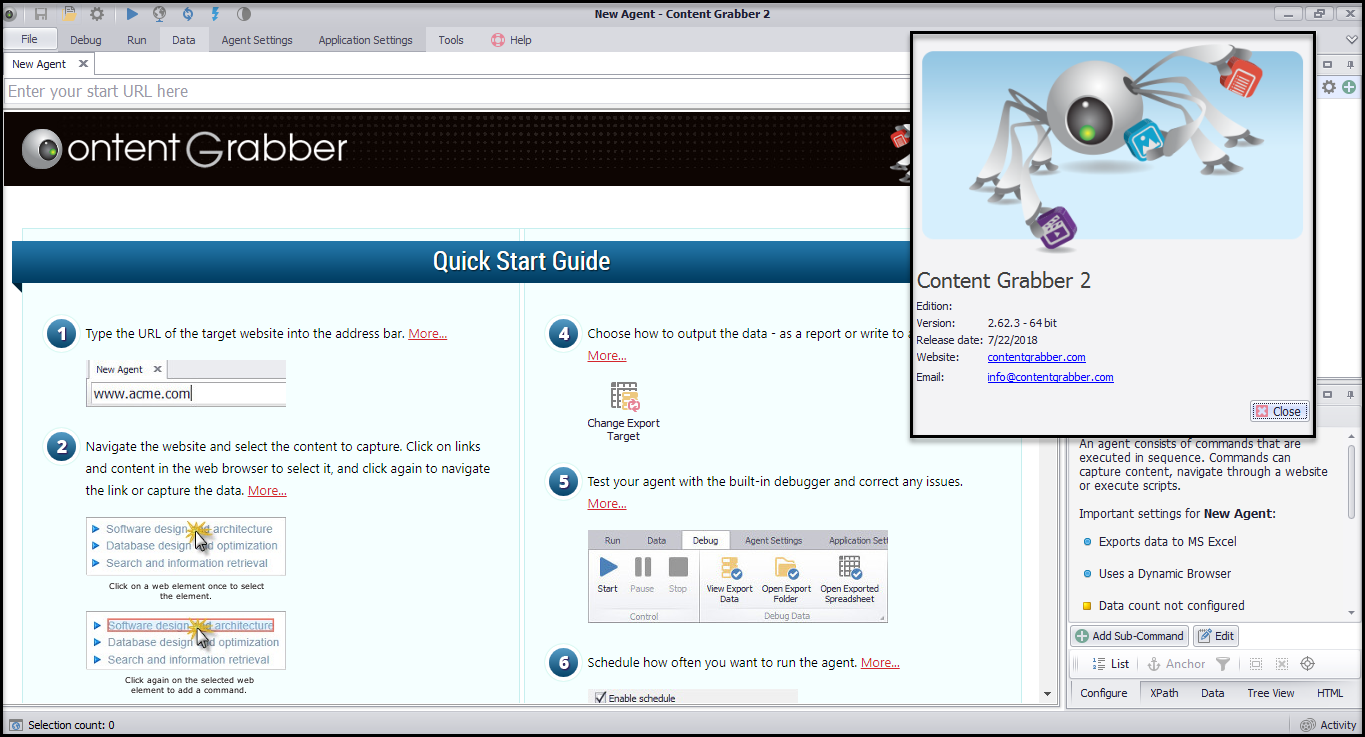The width and height of the screenshot is (1365, 737).
Task: Close the About Content Grabber 2 dialog
Action: click(x=1278, y=411)
